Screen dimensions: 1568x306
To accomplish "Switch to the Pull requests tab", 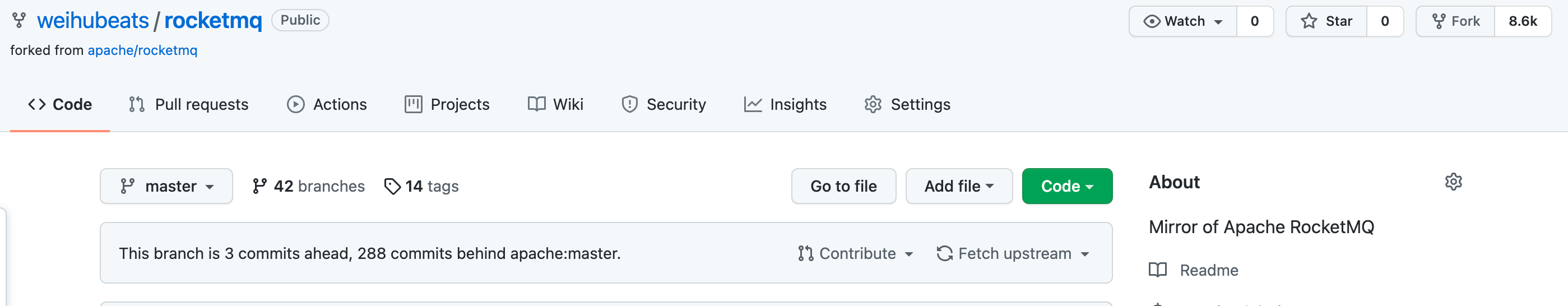I will [x=189, y=105].
